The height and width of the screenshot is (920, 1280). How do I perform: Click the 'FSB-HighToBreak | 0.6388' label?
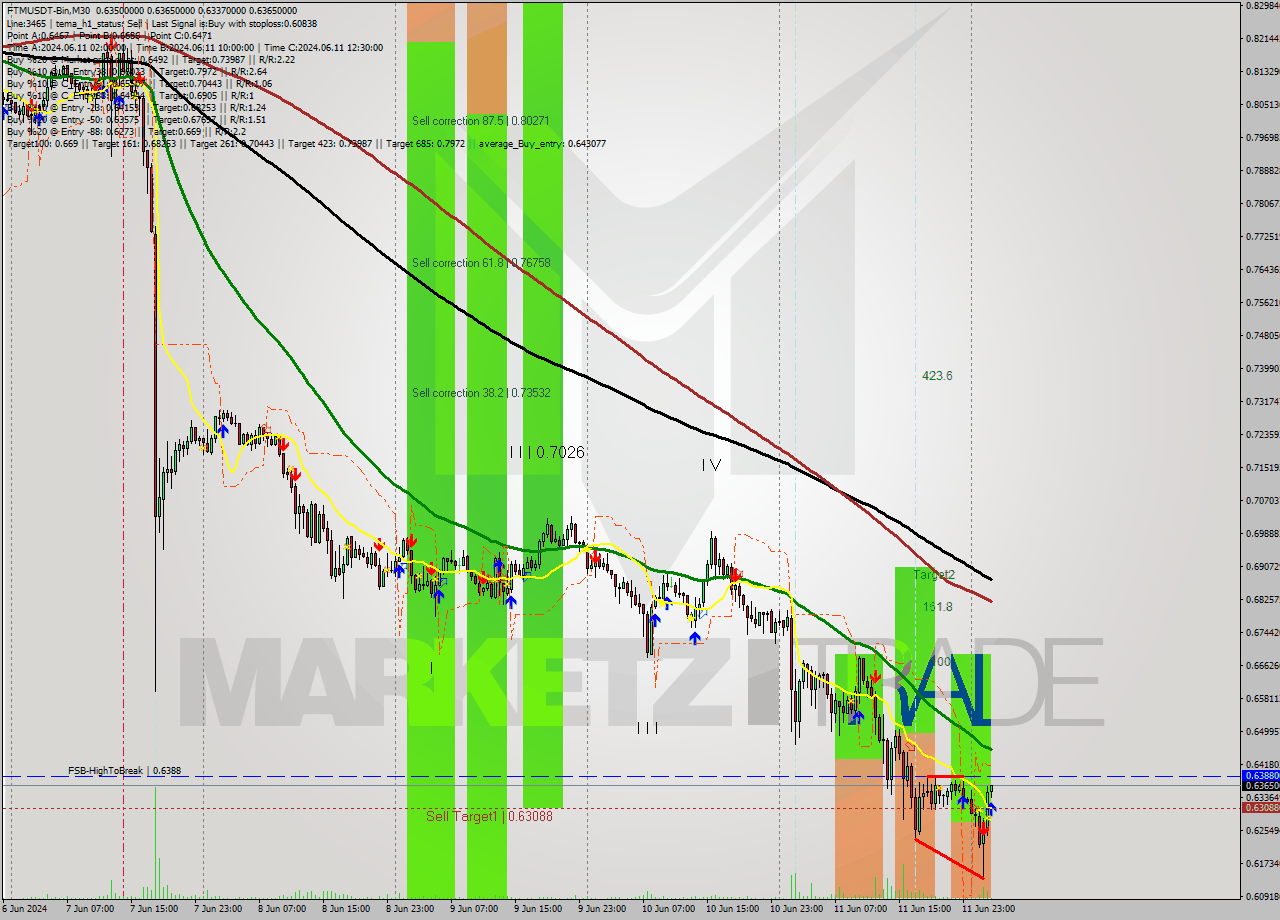point(125,771)
